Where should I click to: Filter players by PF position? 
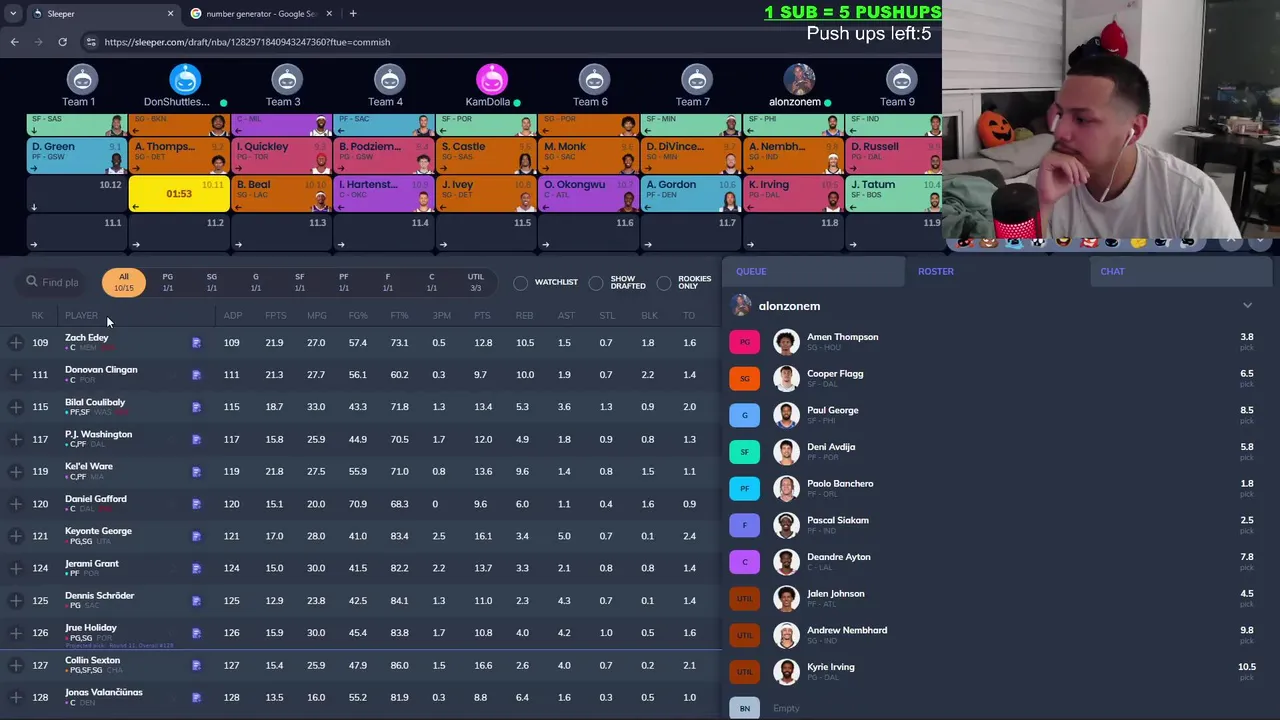(344, 282)
